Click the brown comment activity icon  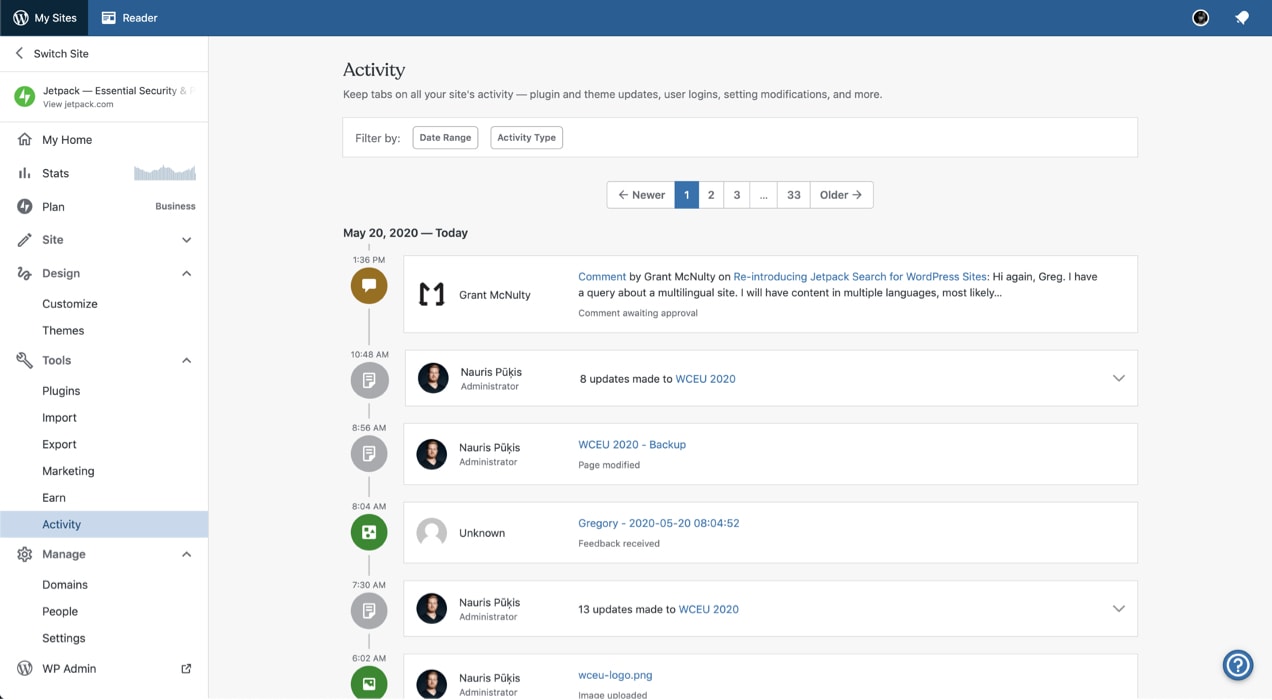[x=369, y=286]
